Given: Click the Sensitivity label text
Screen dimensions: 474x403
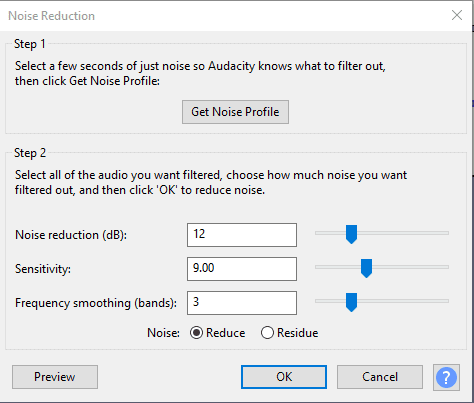Looking at the screenshot, I should coord(43,269).
